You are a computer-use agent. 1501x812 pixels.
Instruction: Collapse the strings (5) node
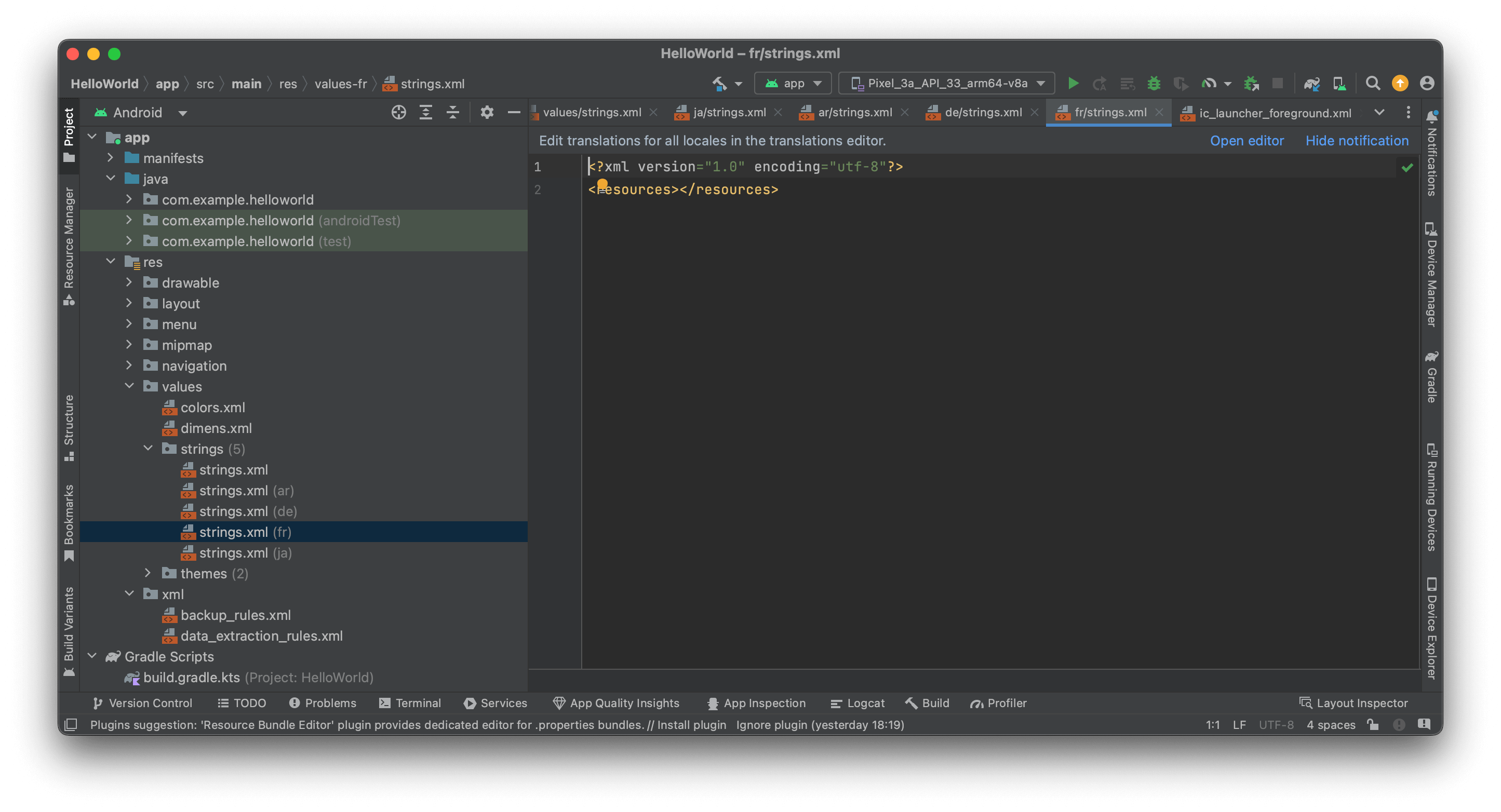pyautogui.click(x=148, y=449)
